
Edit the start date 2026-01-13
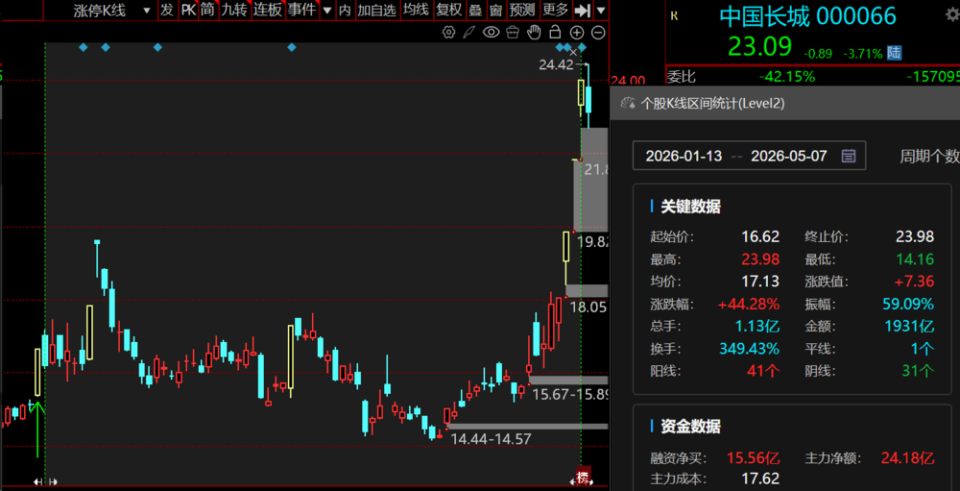click(x=684, y=156)
